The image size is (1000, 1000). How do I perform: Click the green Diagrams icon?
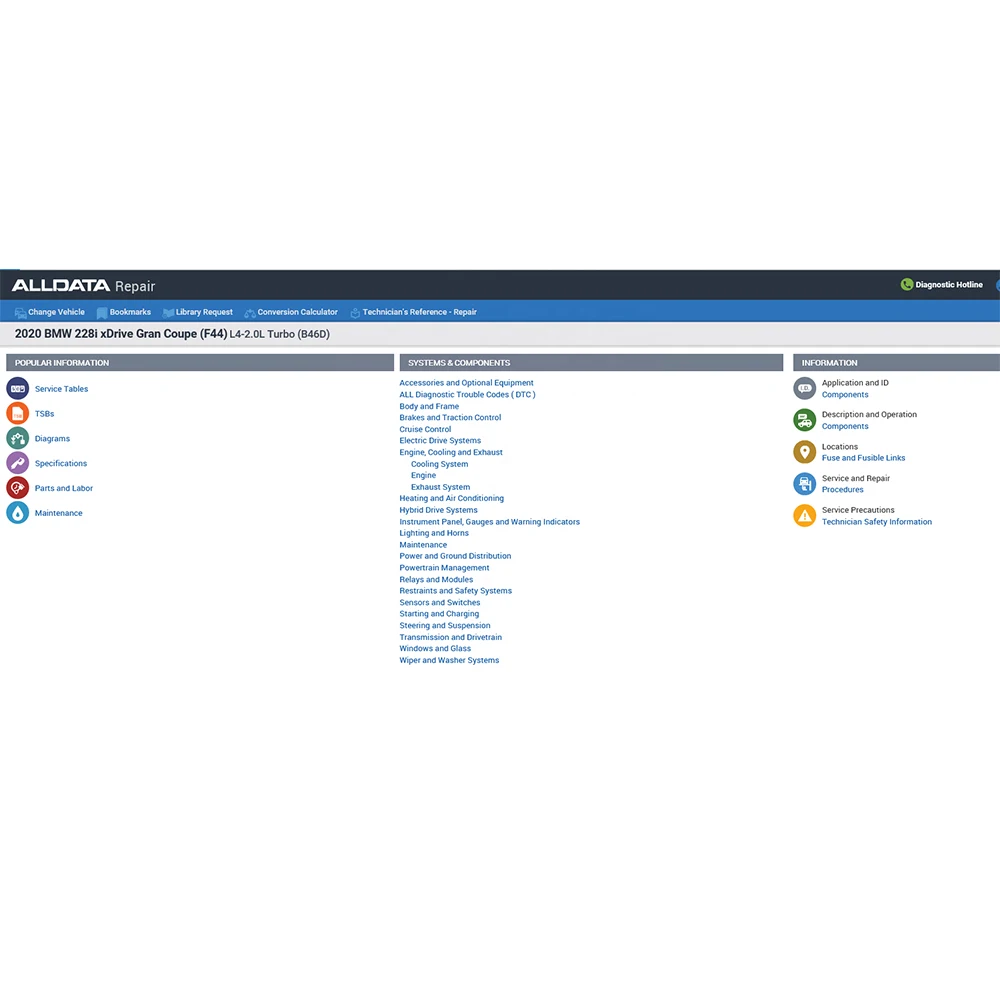tap(18, 438)
